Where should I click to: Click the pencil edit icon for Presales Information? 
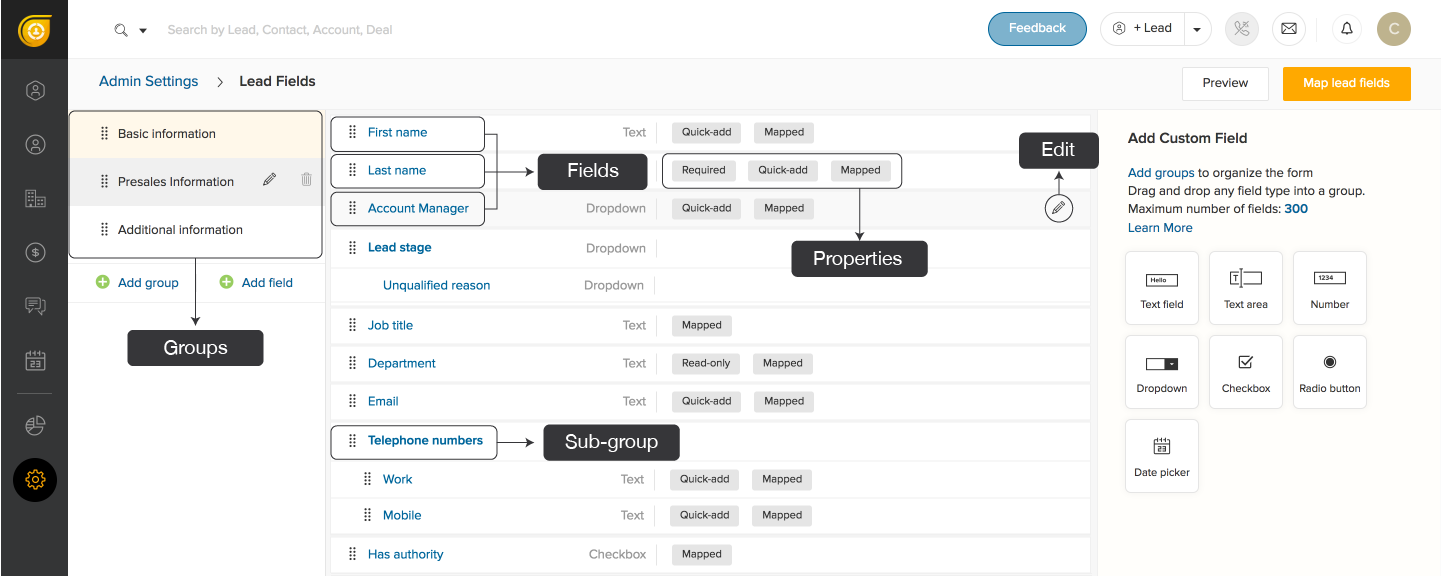[269, 180]
